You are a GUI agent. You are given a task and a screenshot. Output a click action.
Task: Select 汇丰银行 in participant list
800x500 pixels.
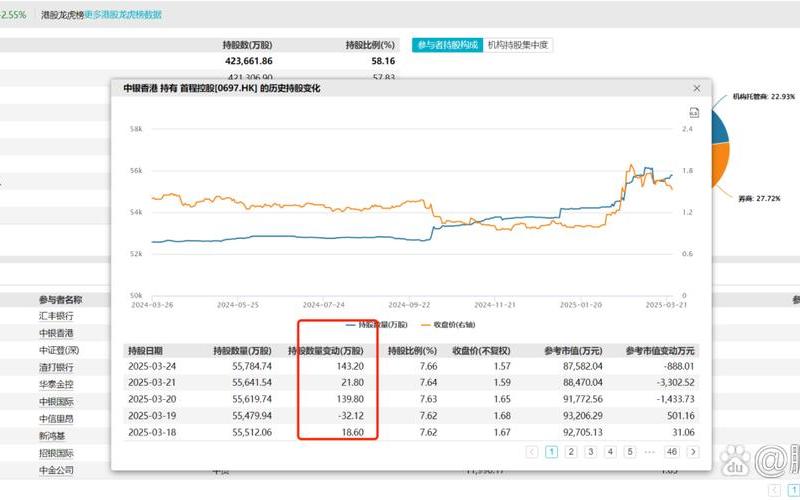55,315
